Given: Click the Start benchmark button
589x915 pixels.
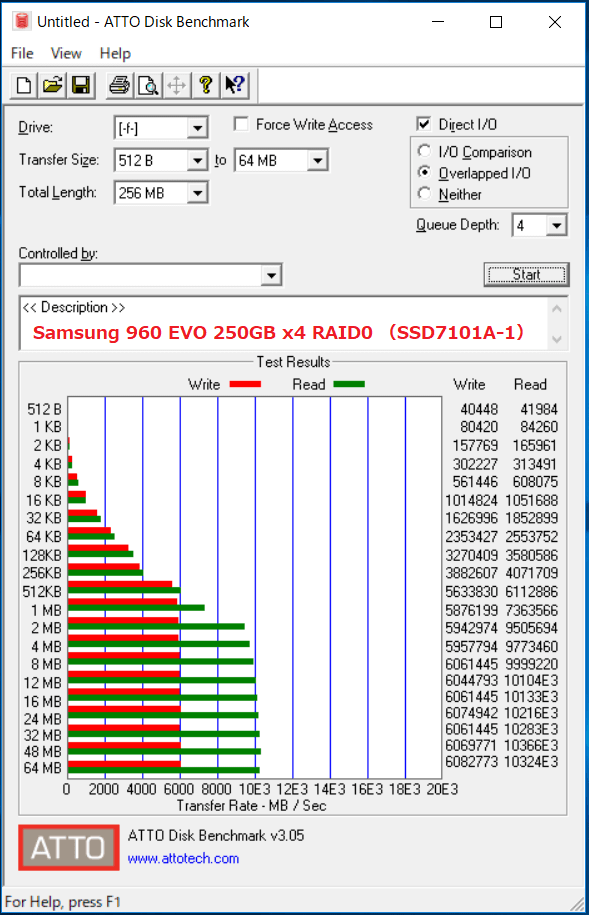Looking at the screenshot, I should pyautogui.click(x=527, y=274).
